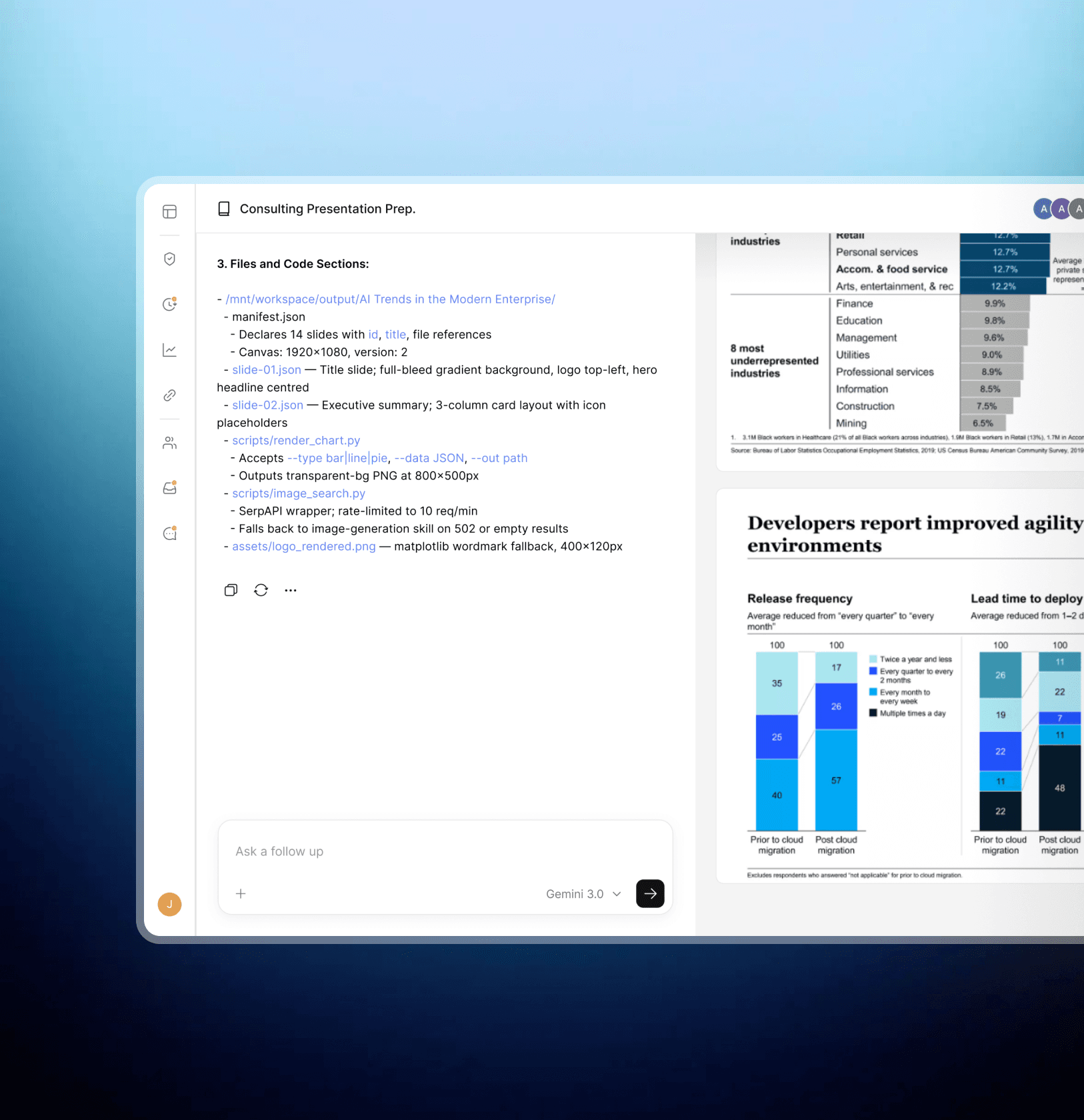Click the 'Lead time to deploy' chart title
Viewport: 1084px width, 1120px height.
click(1026, 599)
